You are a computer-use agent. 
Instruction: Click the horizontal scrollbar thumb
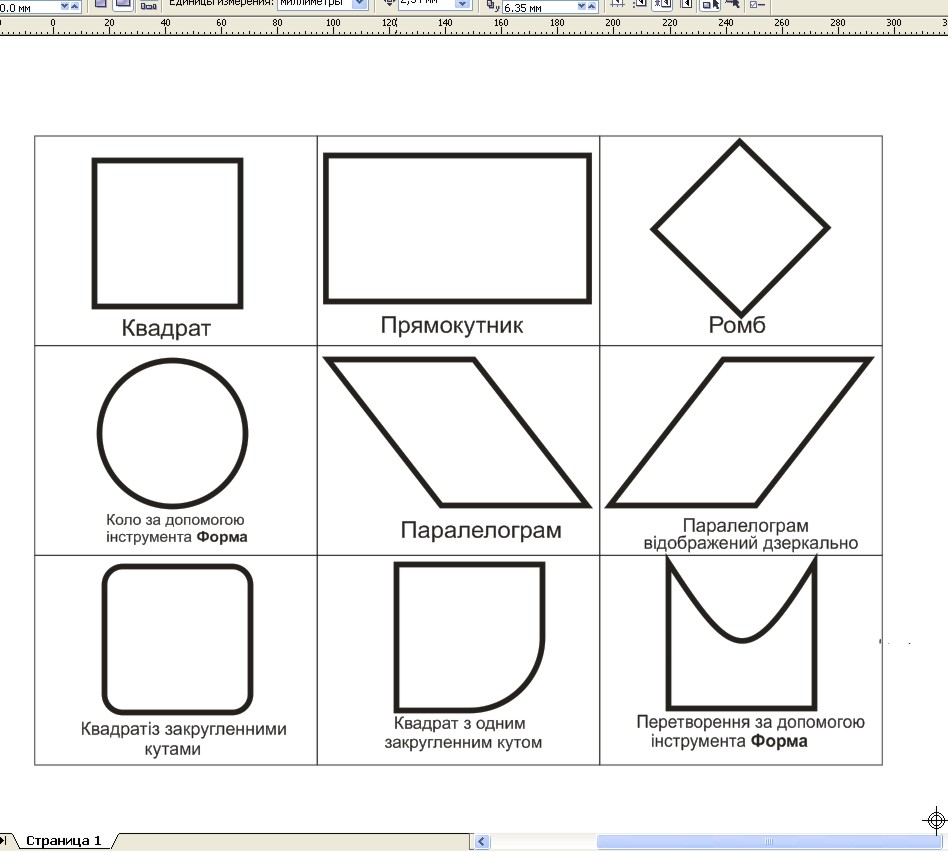768,841
